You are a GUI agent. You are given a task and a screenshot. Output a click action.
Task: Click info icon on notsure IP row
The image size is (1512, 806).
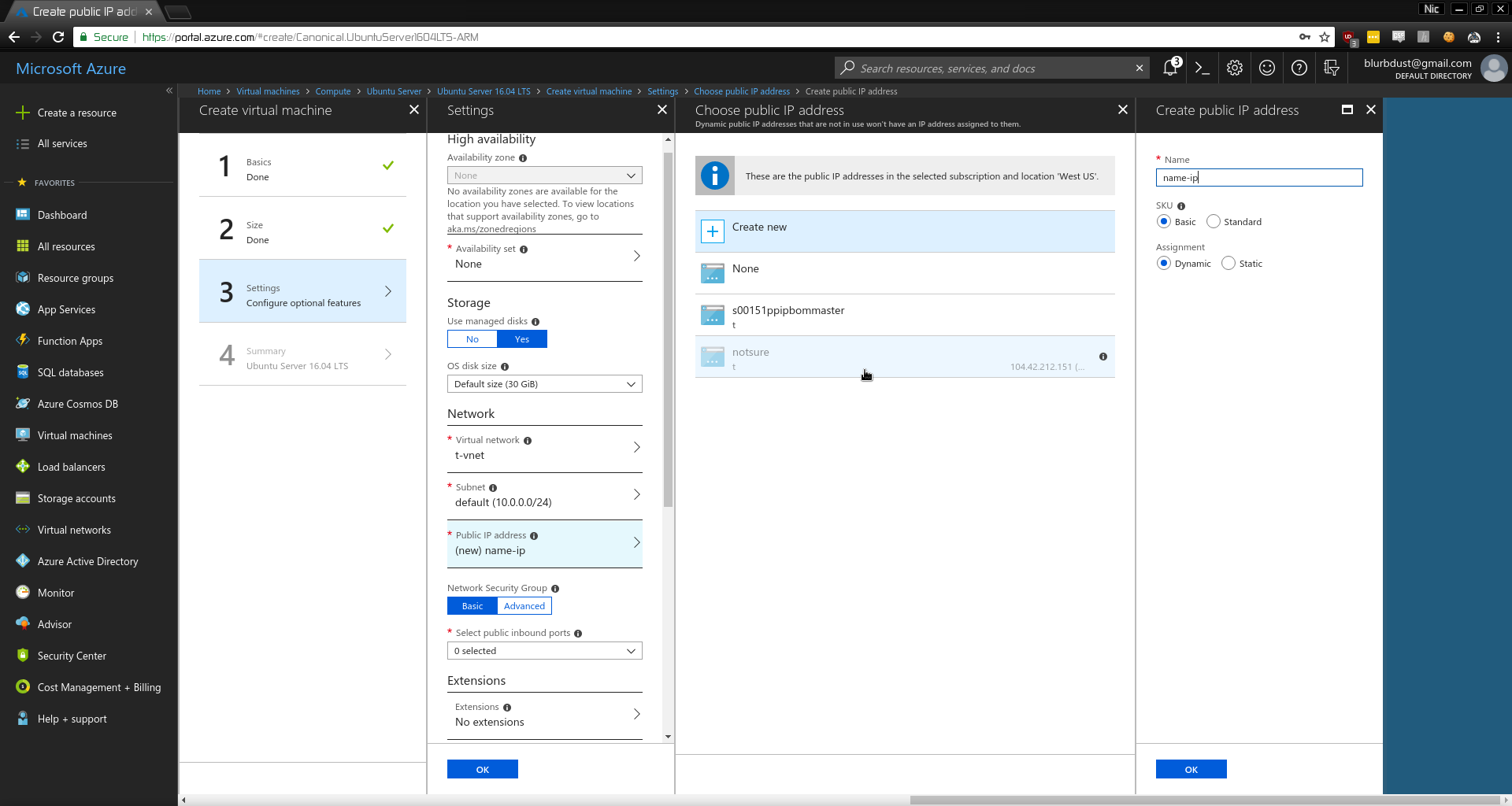[x=1103, y=357]
